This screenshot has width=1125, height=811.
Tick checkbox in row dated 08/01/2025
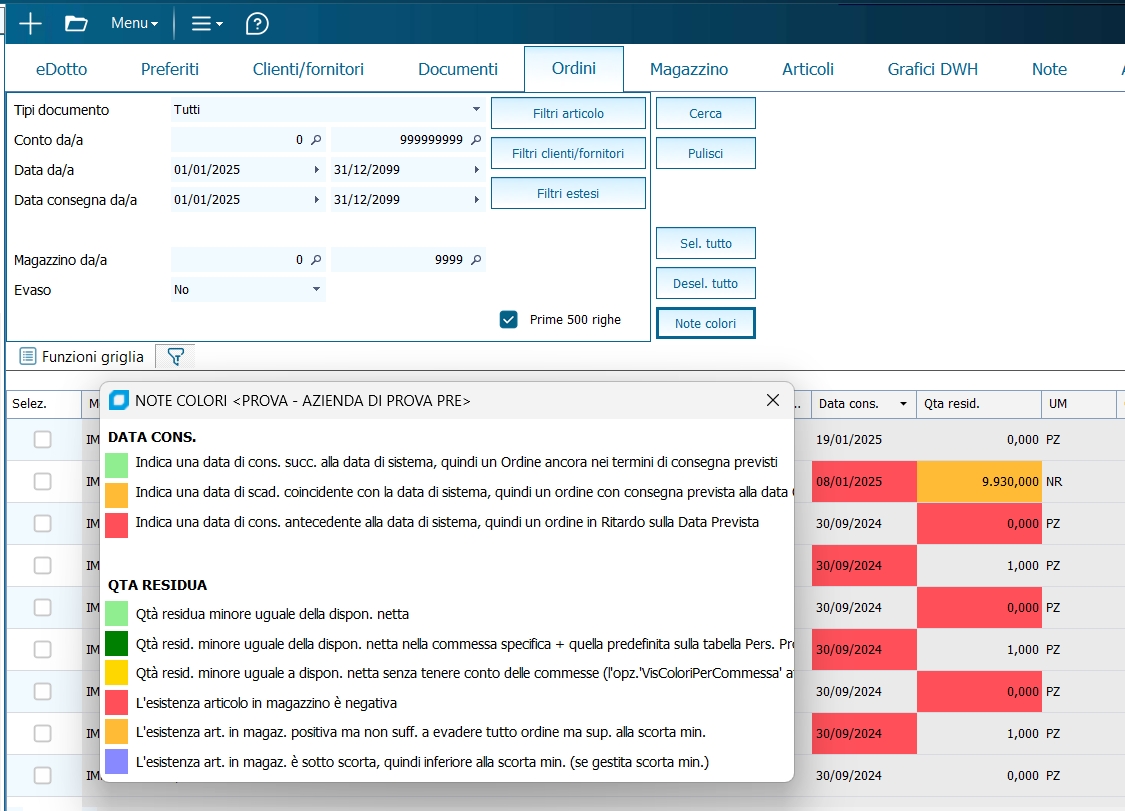(x=42, y=482)
